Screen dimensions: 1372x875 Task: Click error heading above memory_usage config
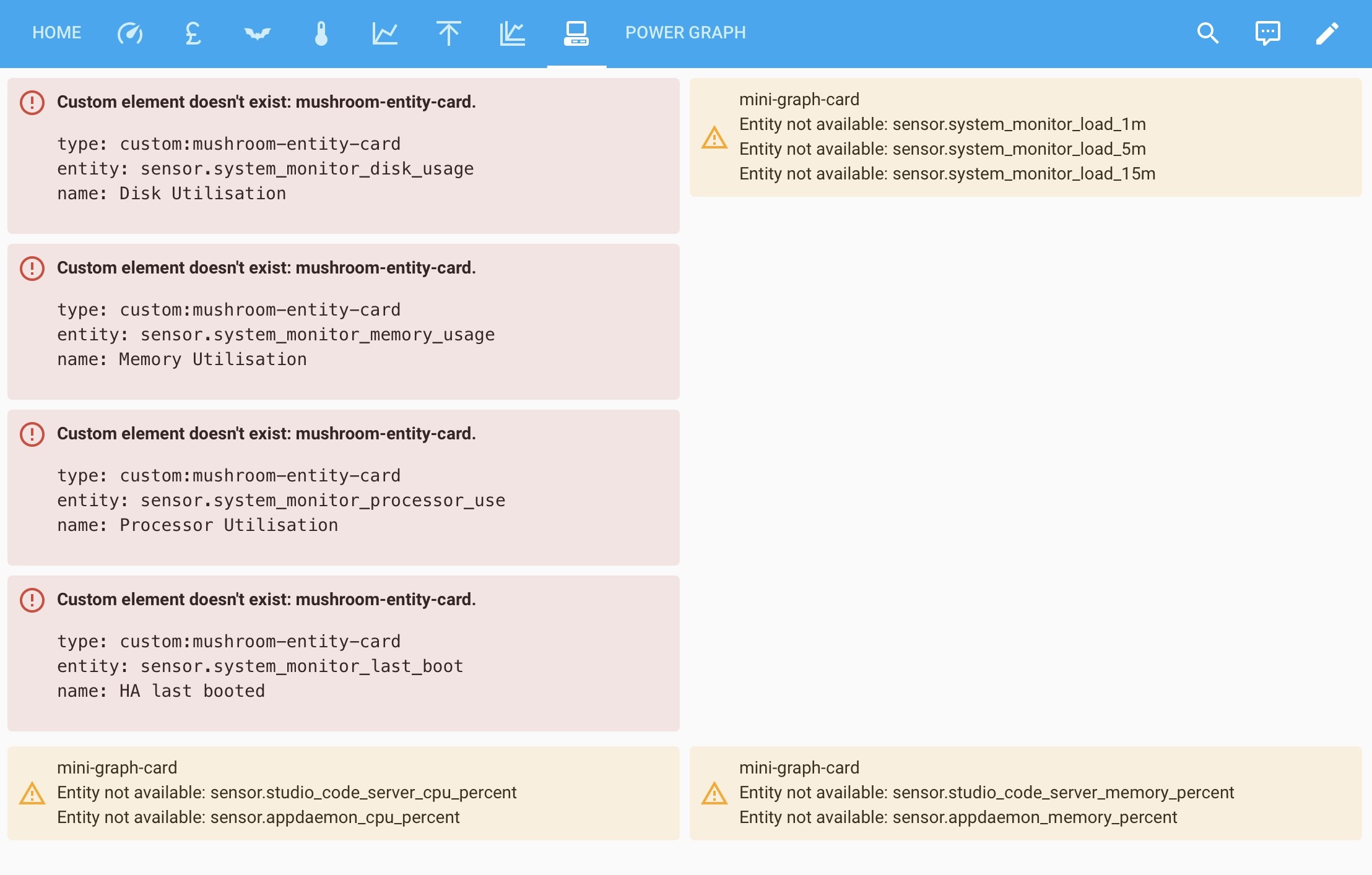[266, 268]
